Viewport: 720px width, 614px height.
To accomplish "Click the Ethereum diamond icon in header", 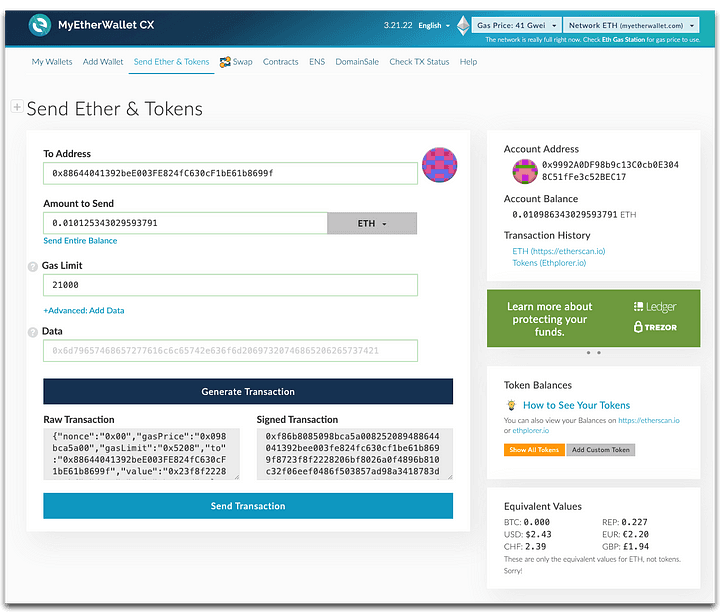I will pos(463,25).
